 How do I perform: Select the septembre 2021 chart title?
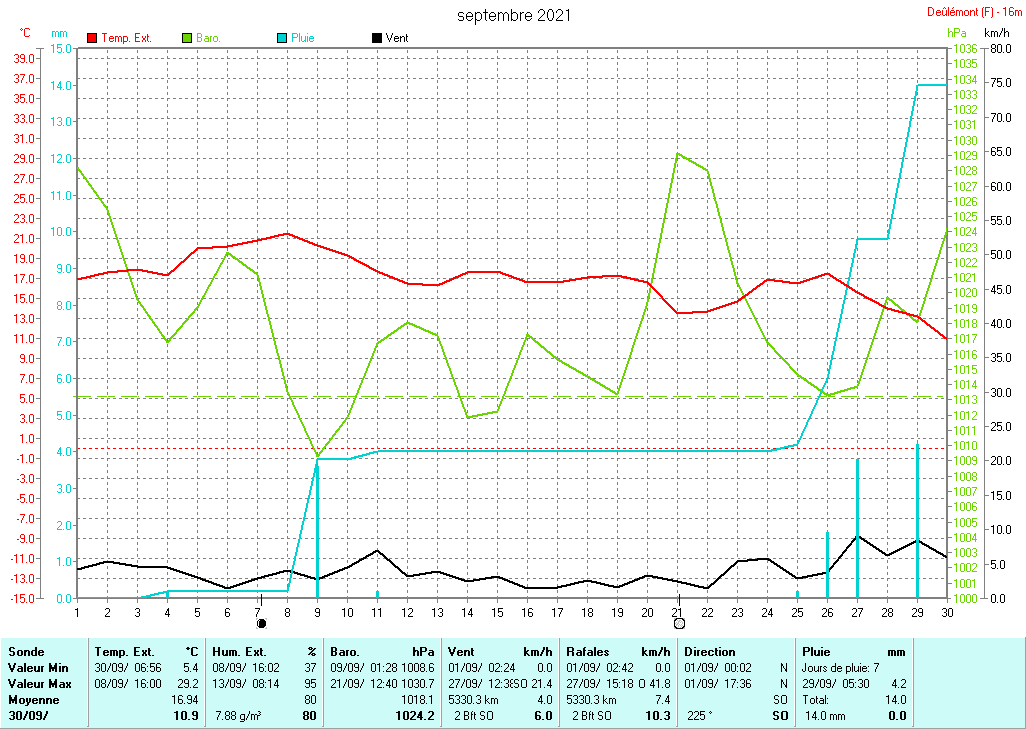pyautogui.click(x=515, y=15)
